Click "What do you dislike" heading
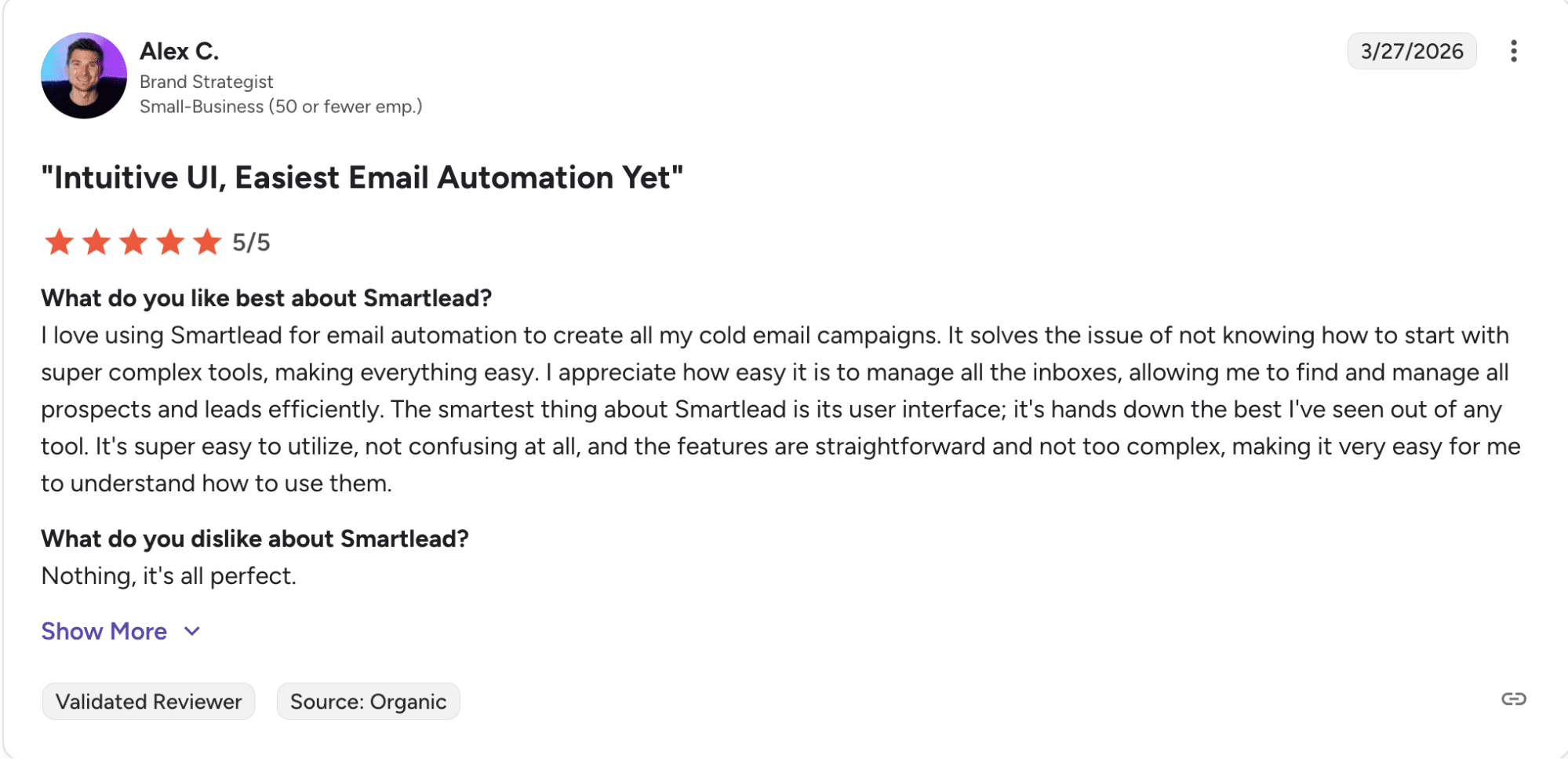 click(x=254, y=538)
